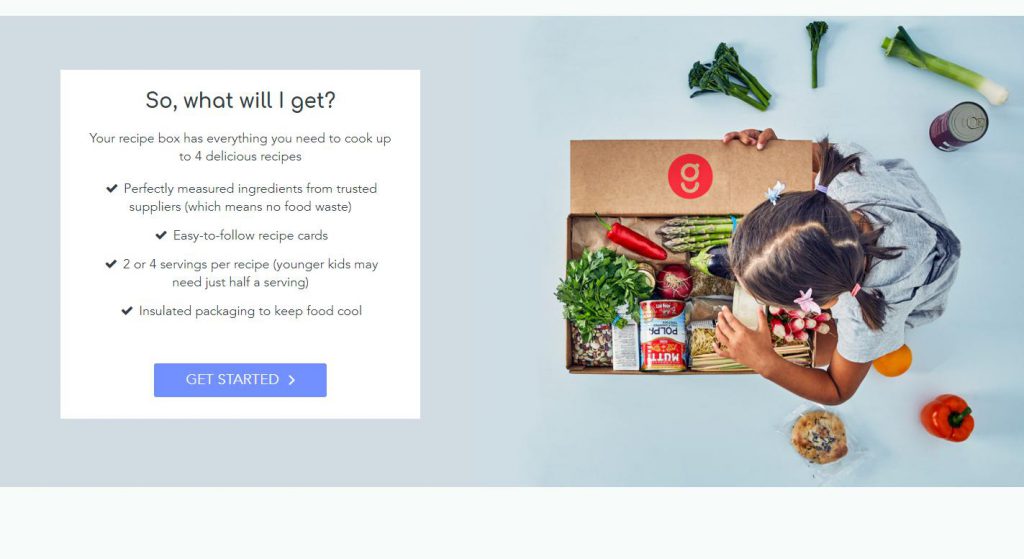
Task: Click checkmark next to Insulated packaging
Action: pyautogui.click(x=127, y=311)
